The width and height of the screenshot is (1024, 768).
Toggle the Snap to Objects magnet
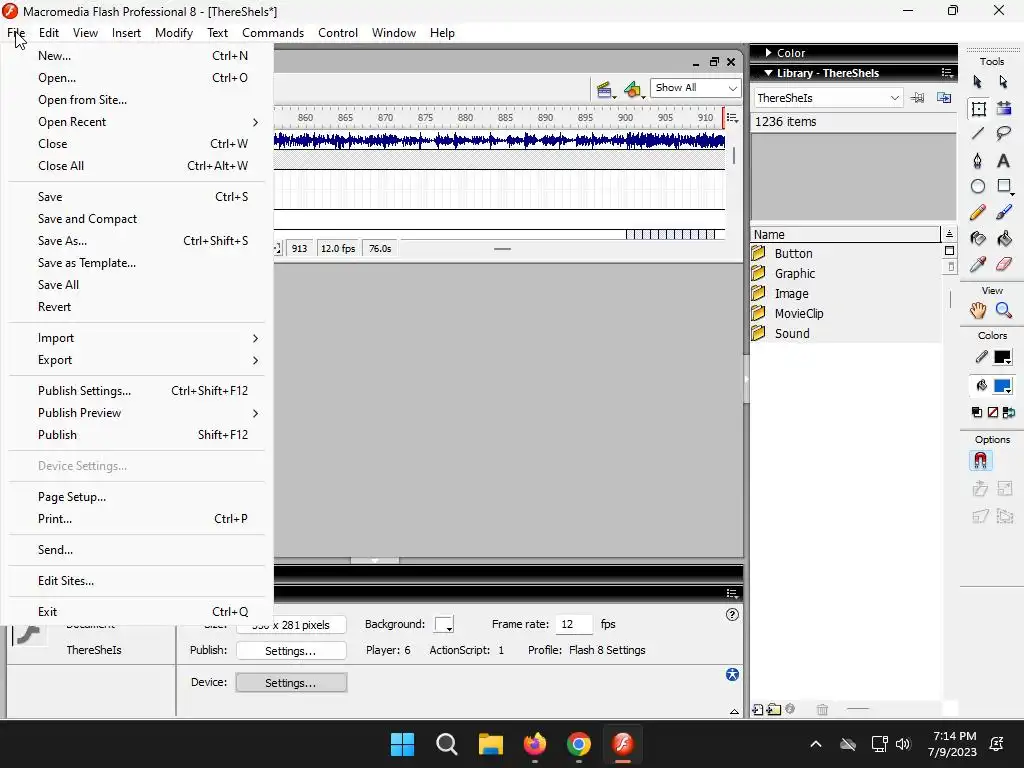coord(980,461)
